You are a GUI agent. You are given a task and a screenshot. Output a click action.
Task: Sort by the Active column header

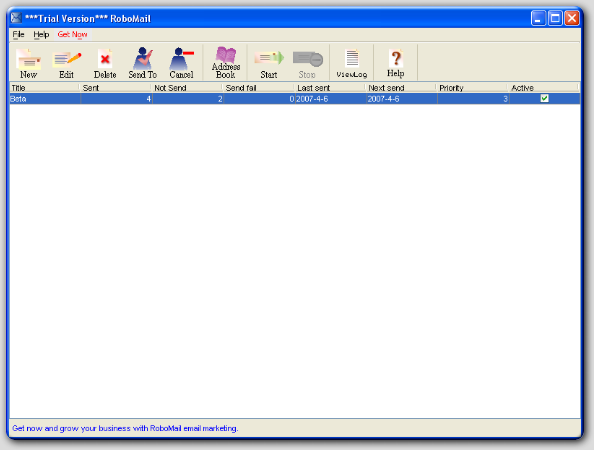544,88
